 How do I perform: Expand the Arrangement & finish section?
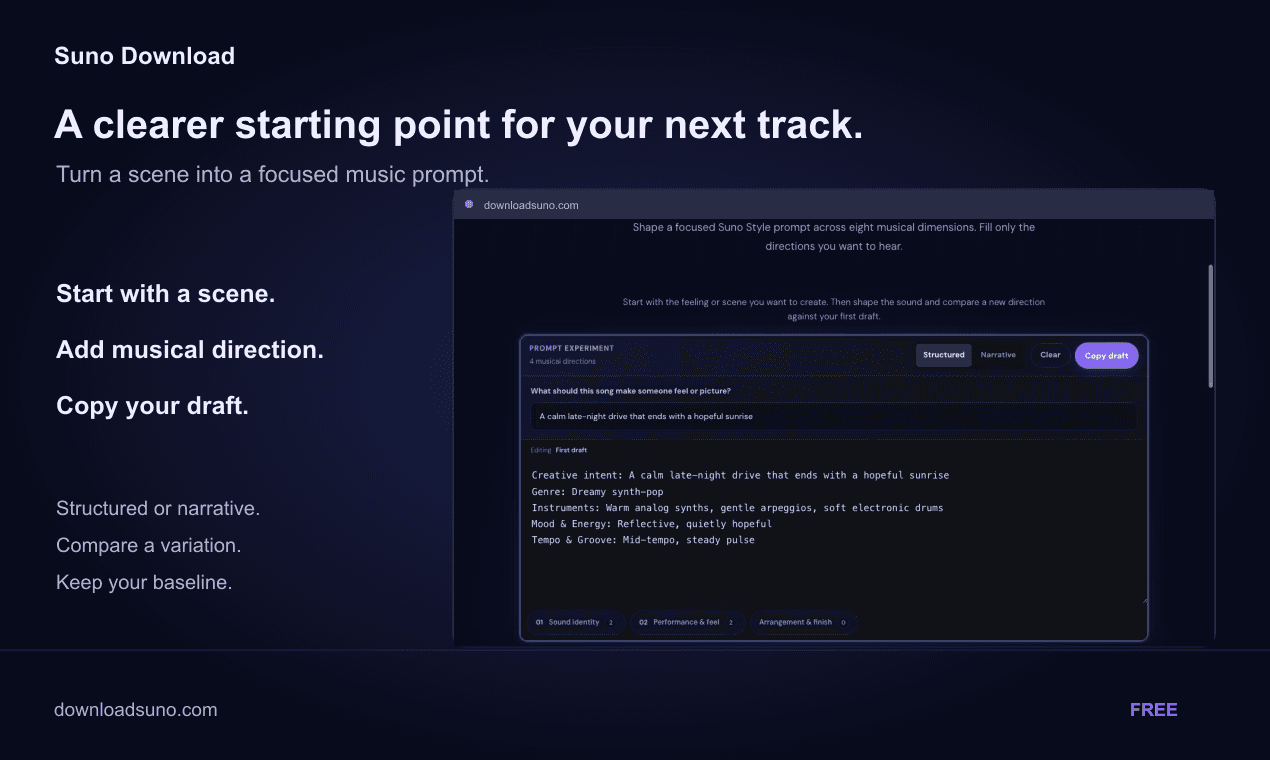pos(804,622)
